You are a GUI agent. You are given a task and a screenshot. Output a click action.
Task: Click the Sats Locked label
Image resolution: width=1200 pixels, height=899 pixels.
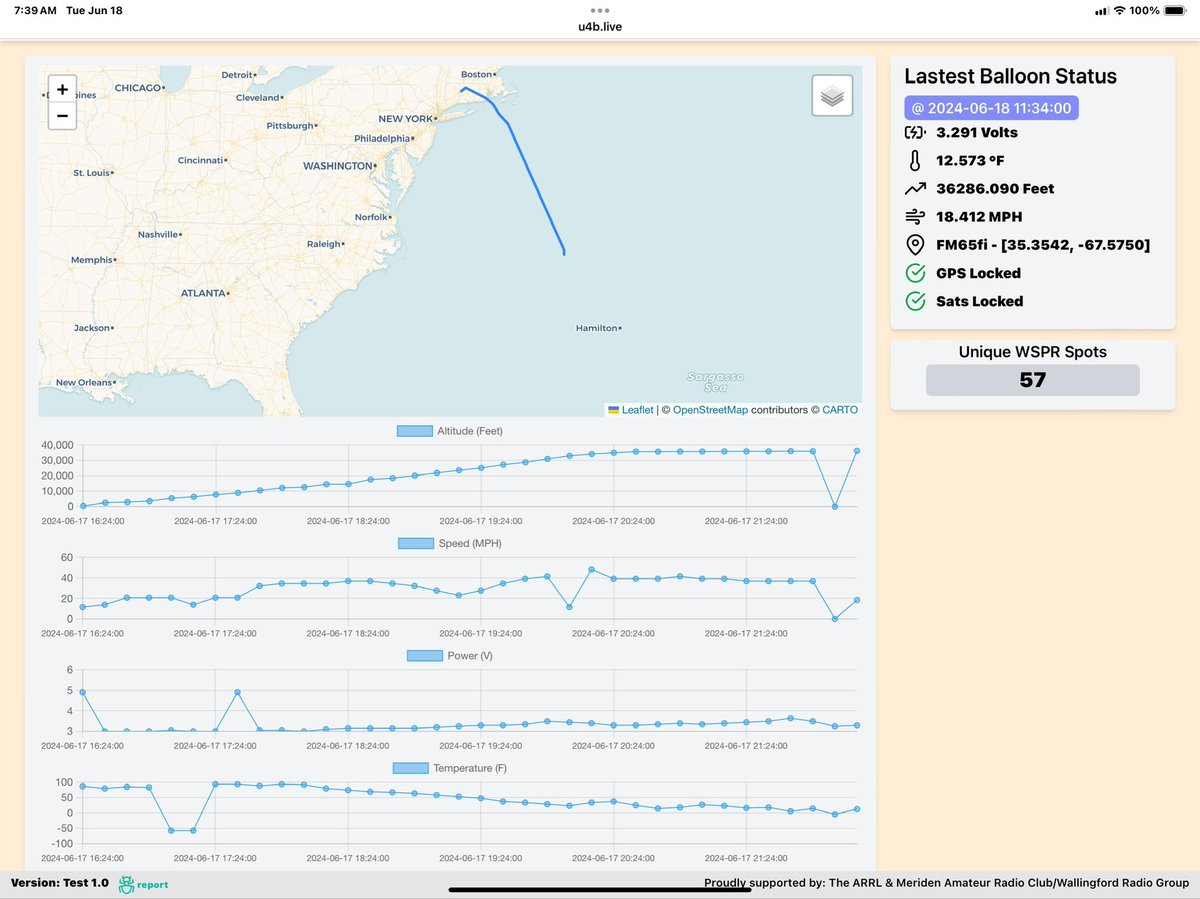[x=979, y=301]
